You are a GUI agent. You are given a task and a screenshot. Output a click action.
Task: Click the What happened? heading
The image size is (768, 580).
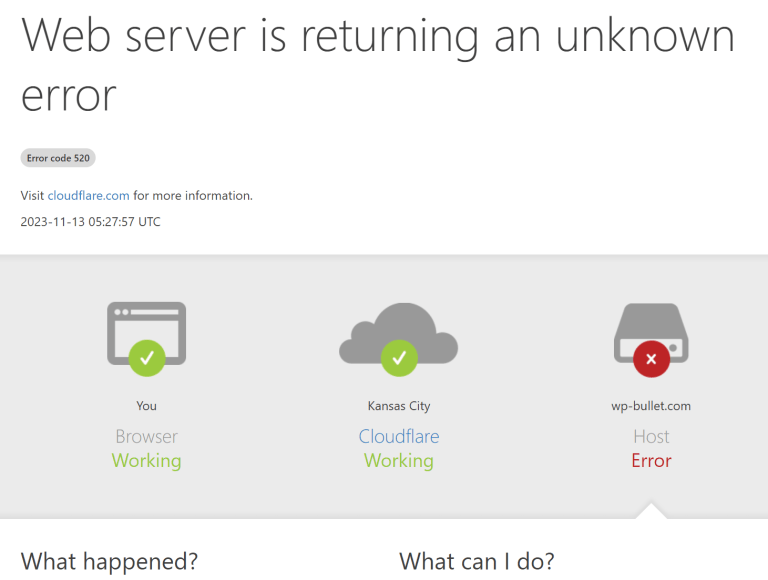pyautogui.click(x=109, y=560)
